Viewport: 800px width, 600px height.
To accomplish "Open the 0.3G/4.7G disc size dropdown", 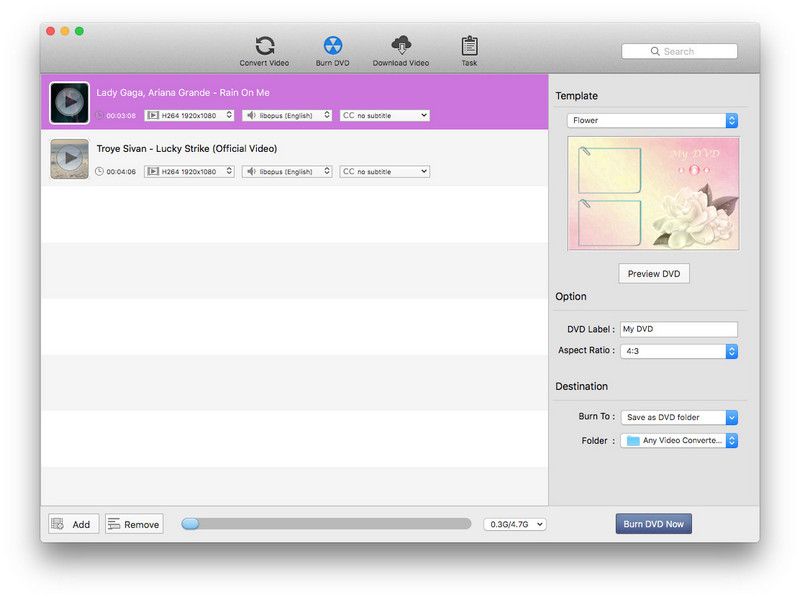I will 515,524.
